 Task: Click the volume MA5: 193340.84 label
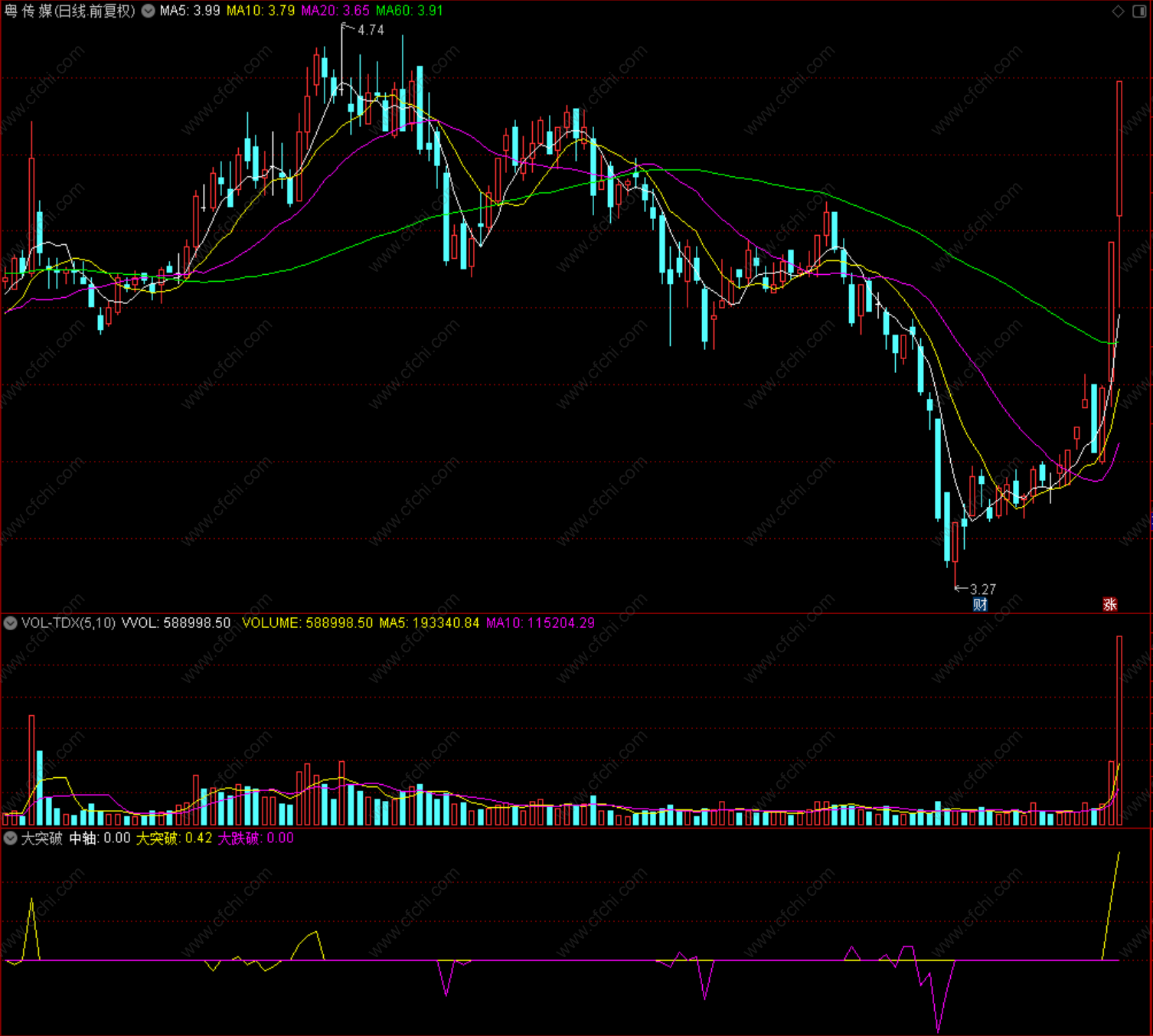point(430,623)
